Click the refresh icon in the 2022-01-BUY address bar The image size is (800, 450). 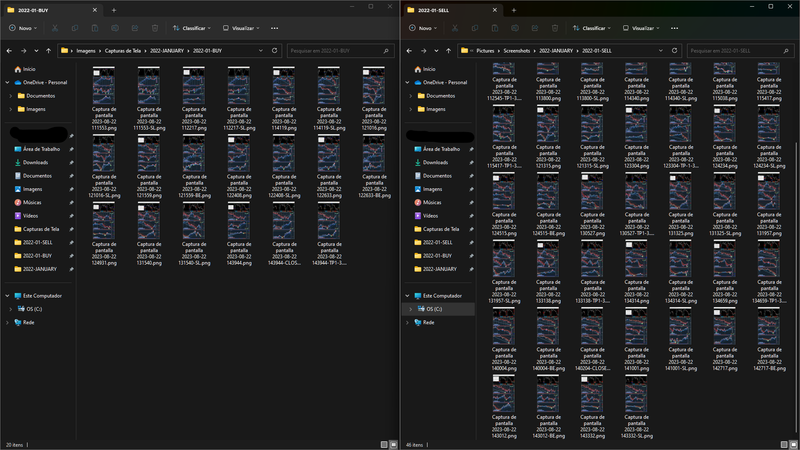(x=275, y=49)
